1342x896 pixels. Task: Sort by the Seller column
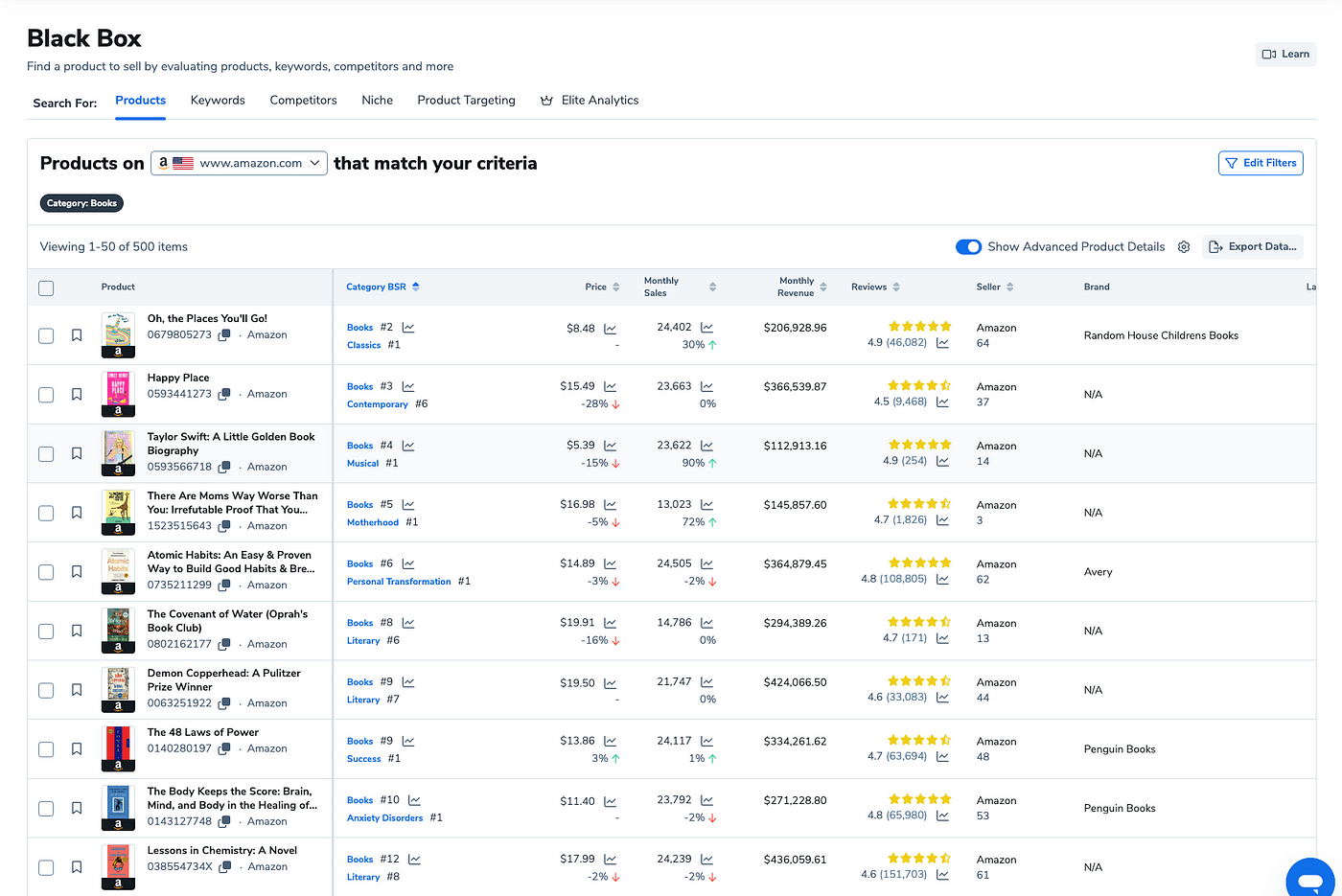[995, 287]
